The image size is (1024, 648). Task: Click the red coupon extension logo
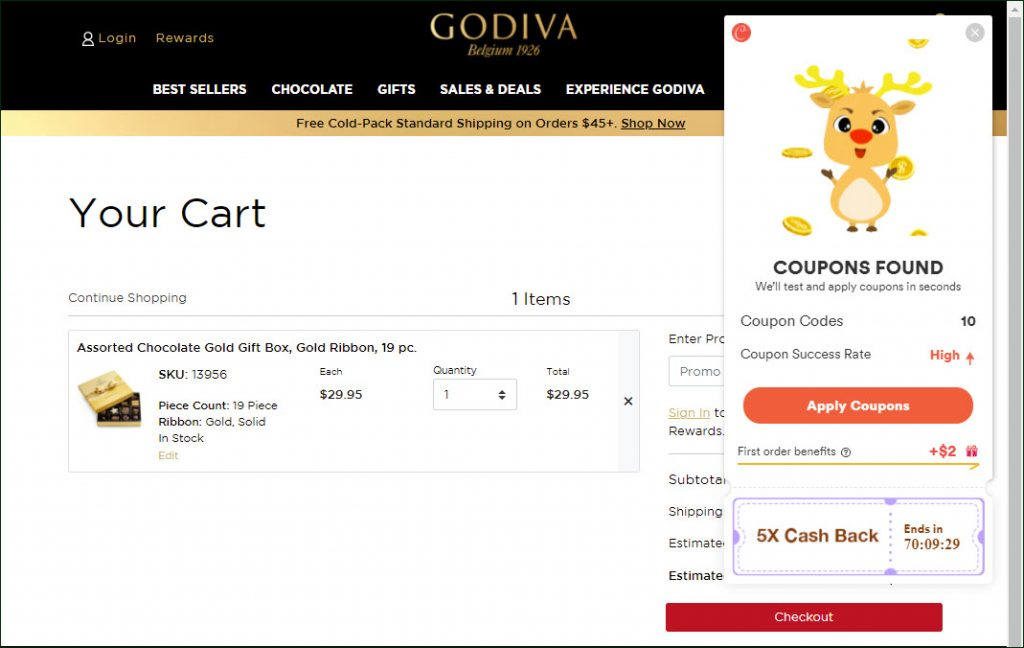coord(741,32)
